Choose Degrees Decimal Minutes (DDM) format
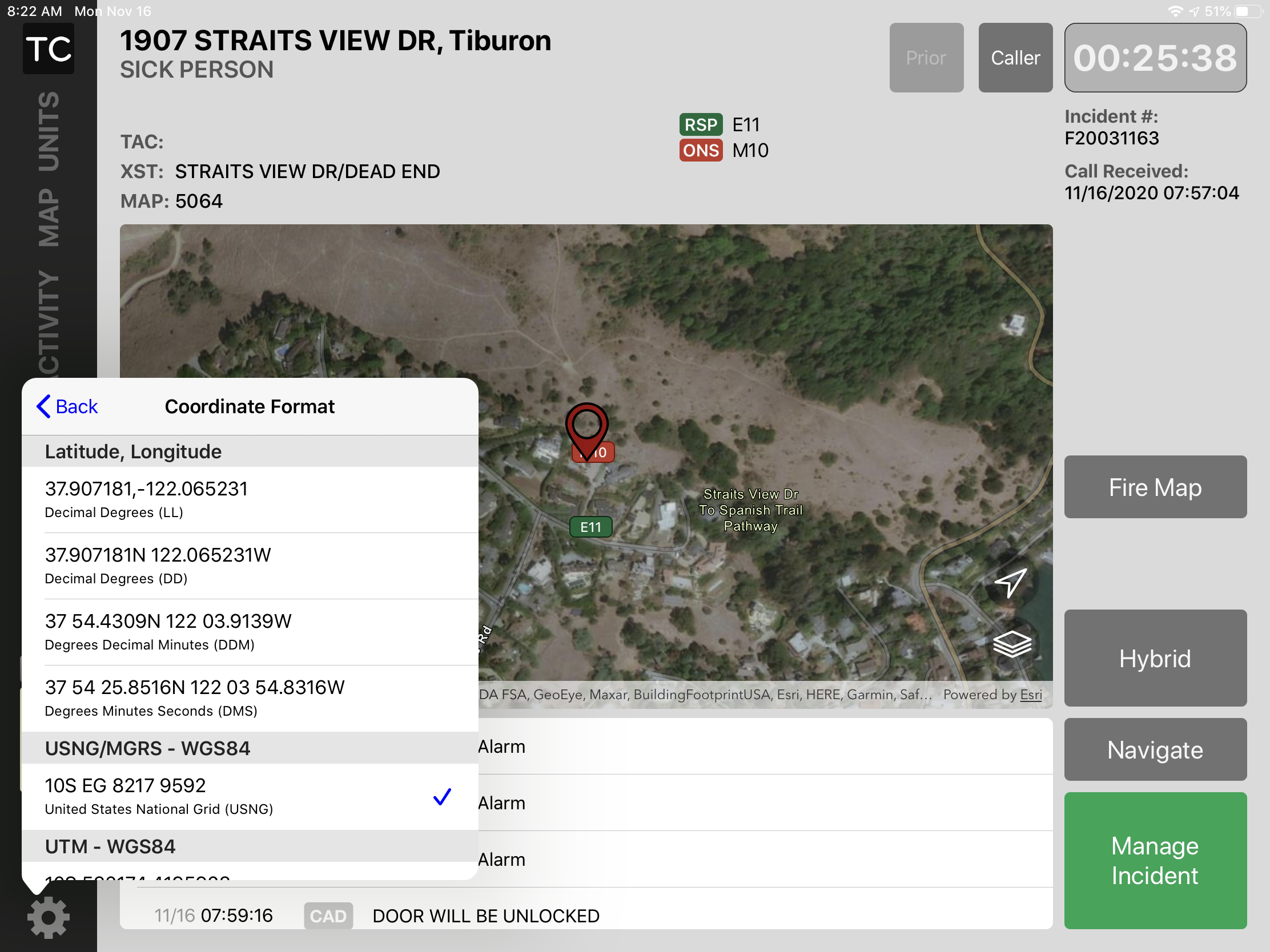 (250, 632)
